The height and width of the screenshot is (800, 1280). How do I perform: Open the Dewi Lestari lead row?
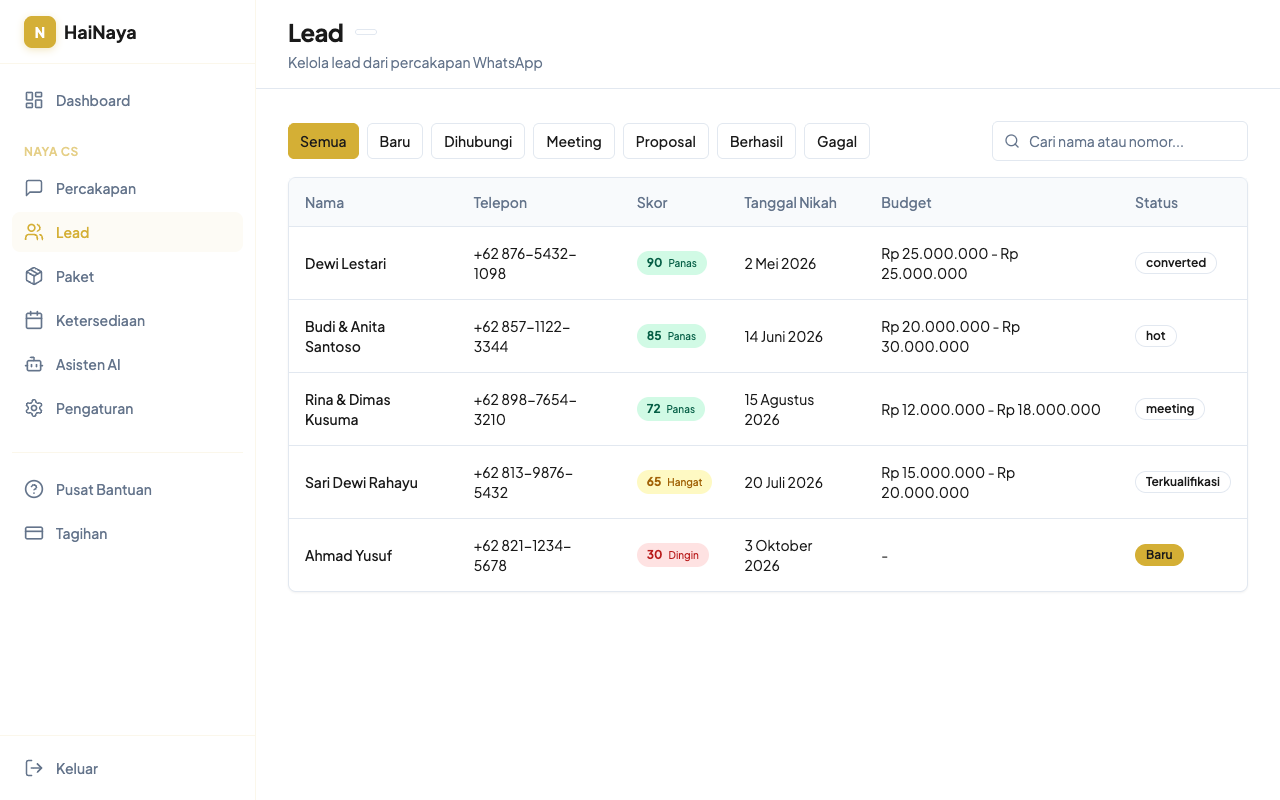[x=345, y=263]
